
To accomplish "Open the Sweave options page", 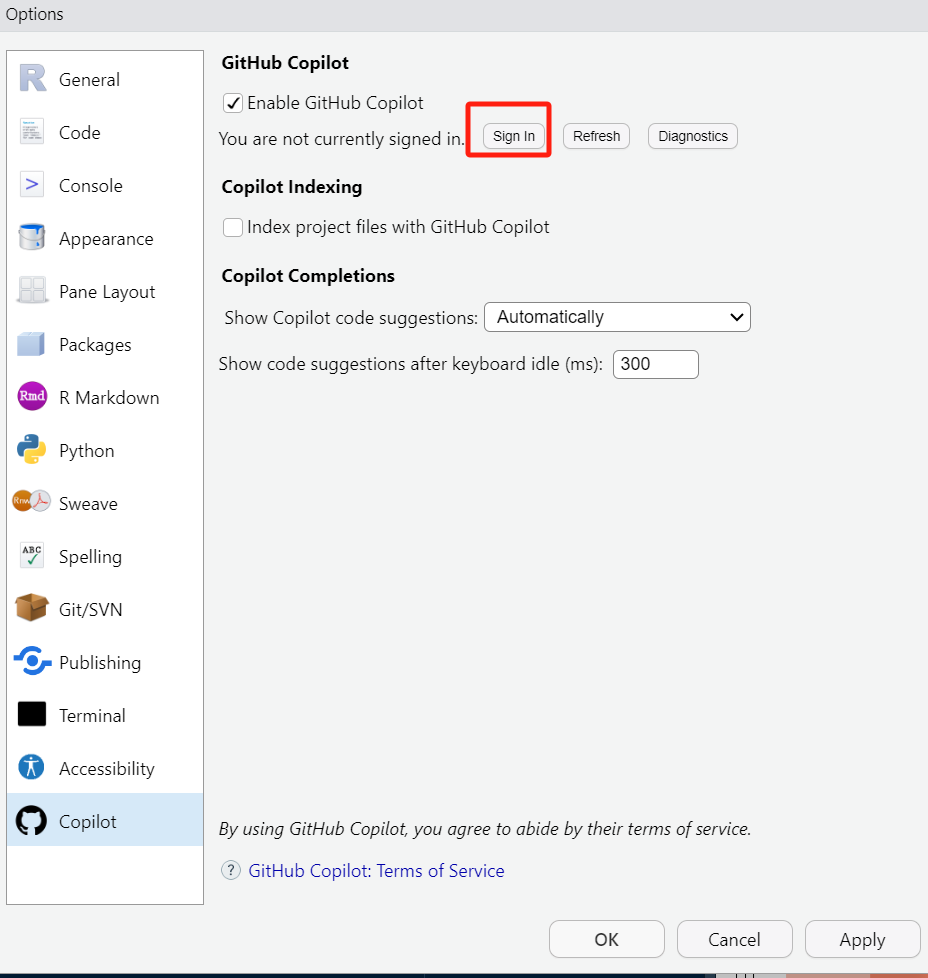I will click(105, 503).
